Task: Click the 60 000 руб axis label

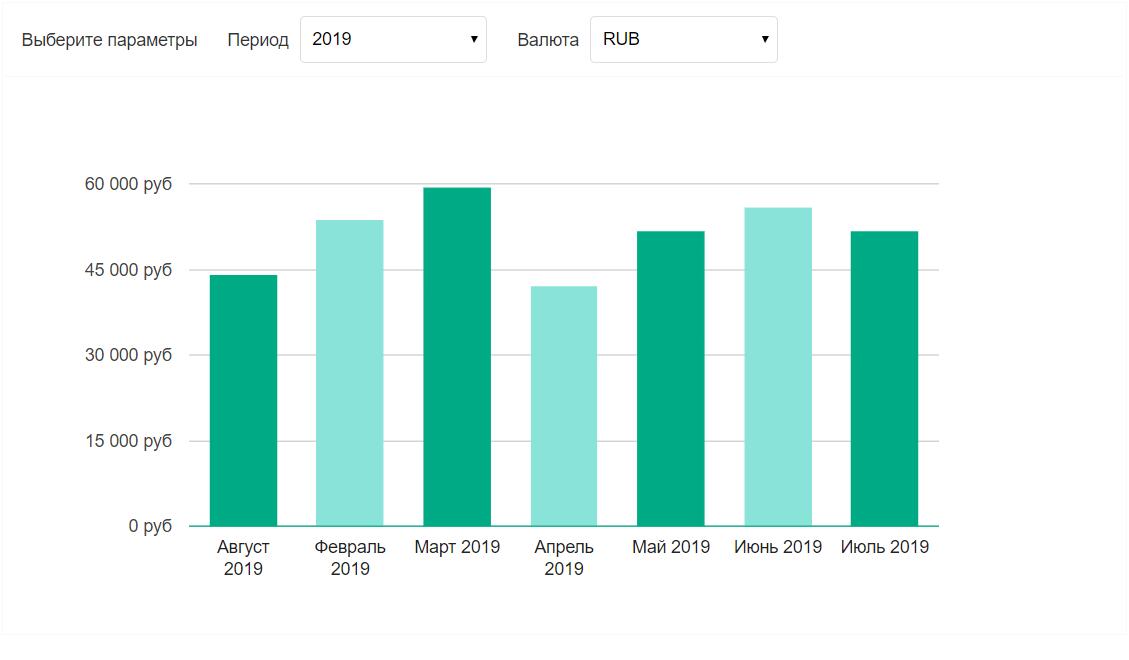Action: click(x=128, y=183)
